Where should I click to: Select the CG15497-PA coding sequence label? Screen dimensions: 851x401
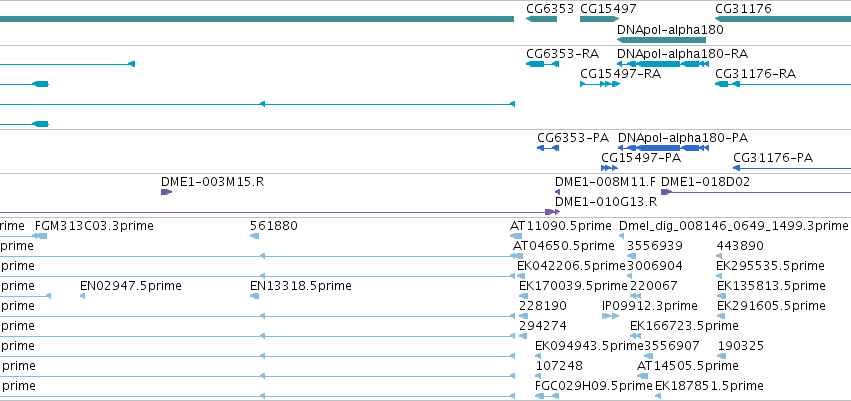coord(641,158)
